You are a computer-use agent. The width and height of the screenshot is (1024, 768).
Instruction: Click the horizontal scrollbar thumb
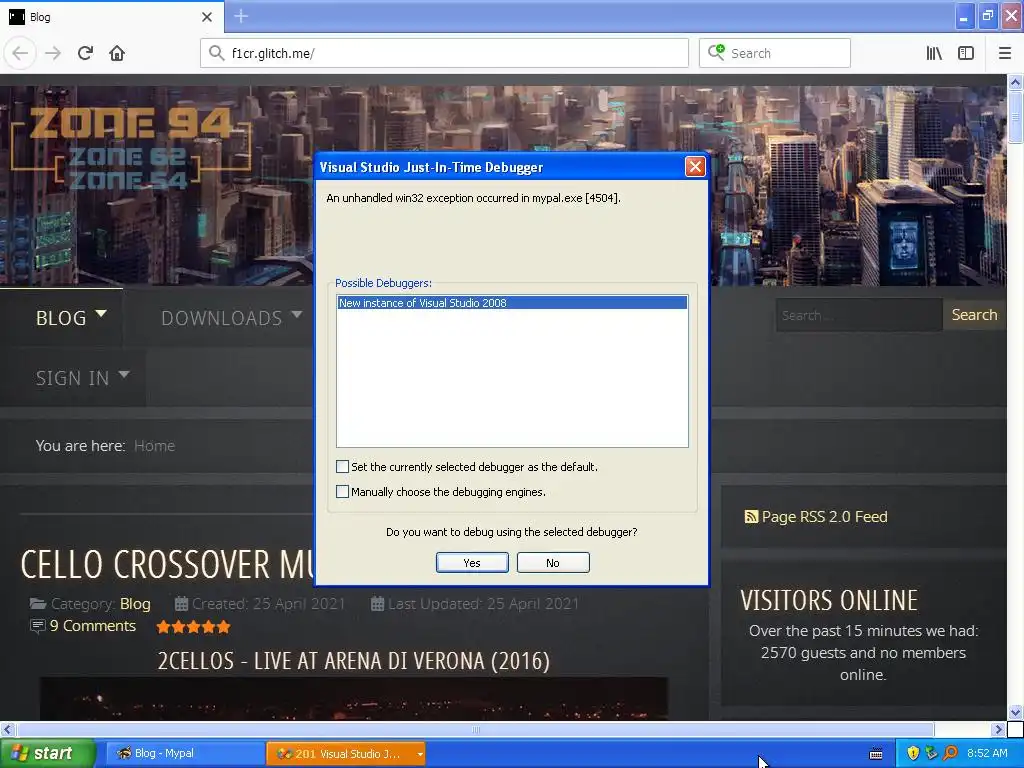click(x=475, y=729)
